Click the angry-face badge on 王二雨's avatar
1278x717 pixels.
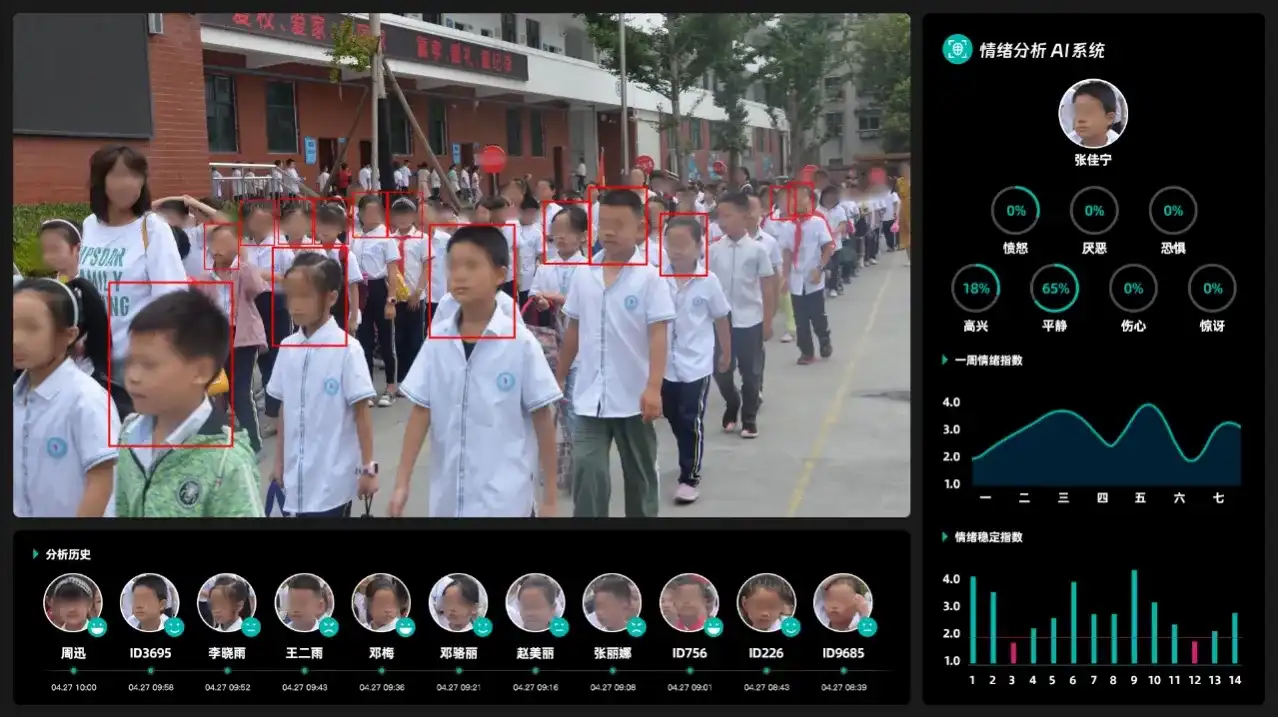pyautogui.click(x=328, y=627)
